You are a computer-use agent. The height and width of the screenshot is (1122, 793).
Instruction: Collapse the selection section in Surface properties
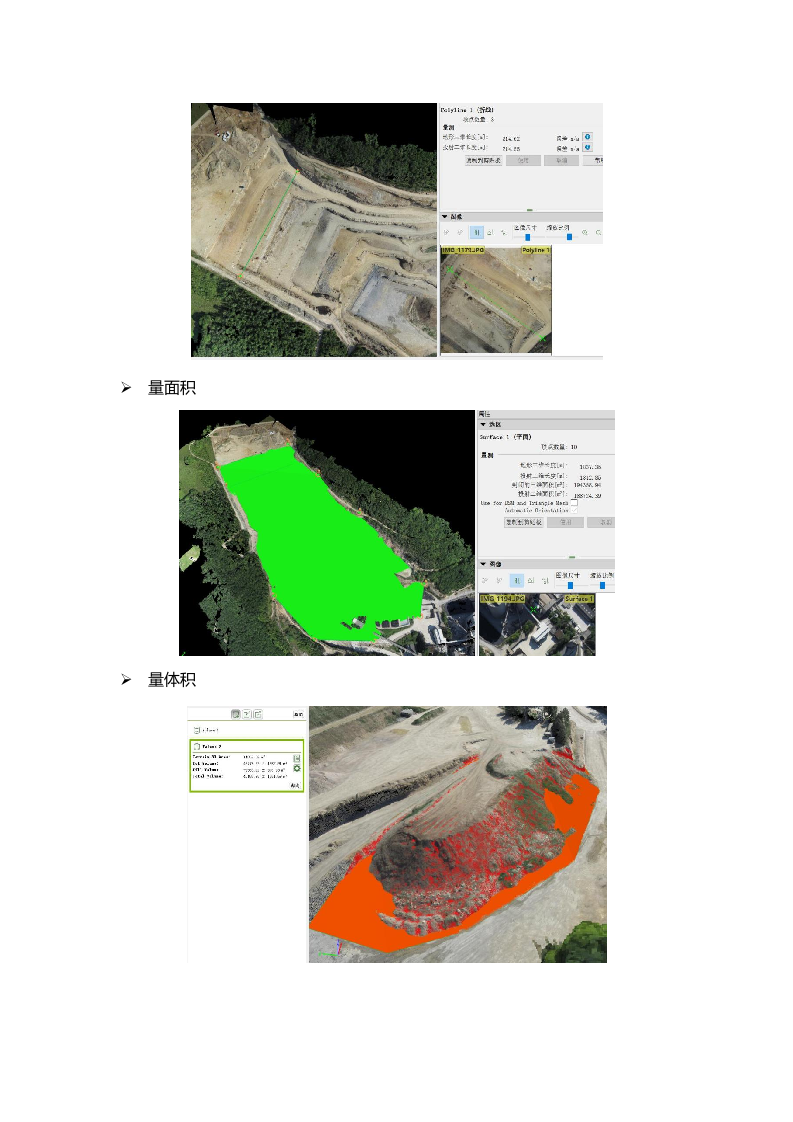[x=483, y=424]
